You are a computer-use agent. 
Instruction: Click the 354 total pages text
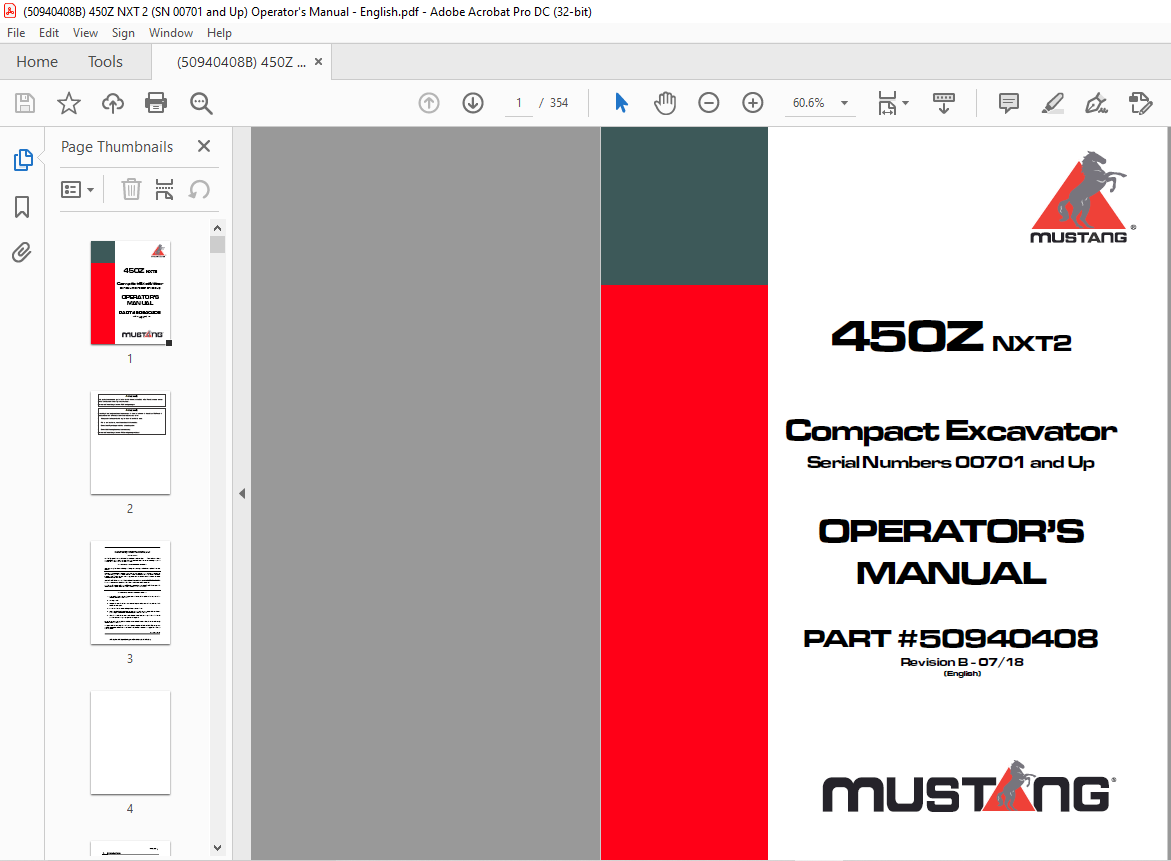(559, 103)
